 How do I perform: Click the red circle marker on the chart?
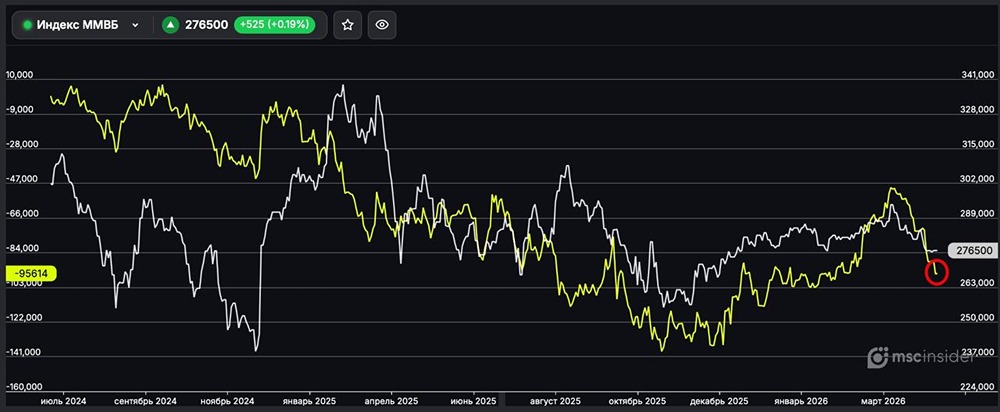click(936, 271)
